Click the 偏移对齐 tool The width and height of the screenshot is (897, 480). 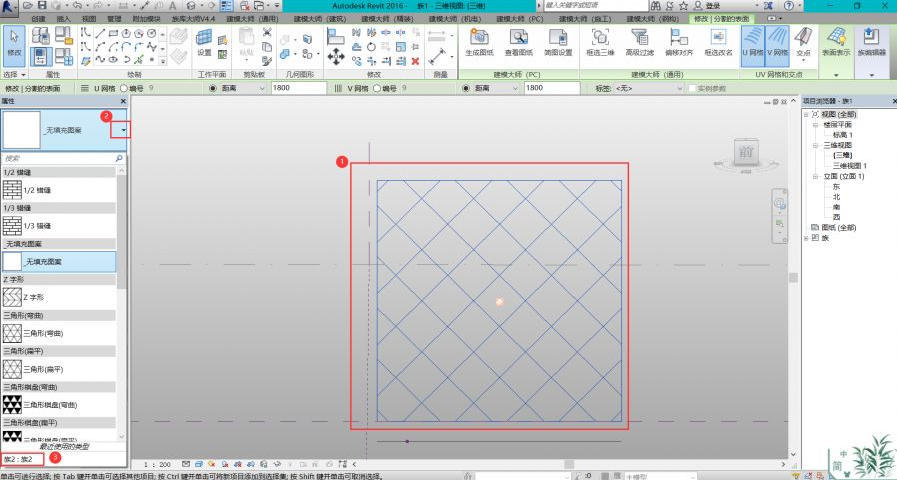click(678, 43)
